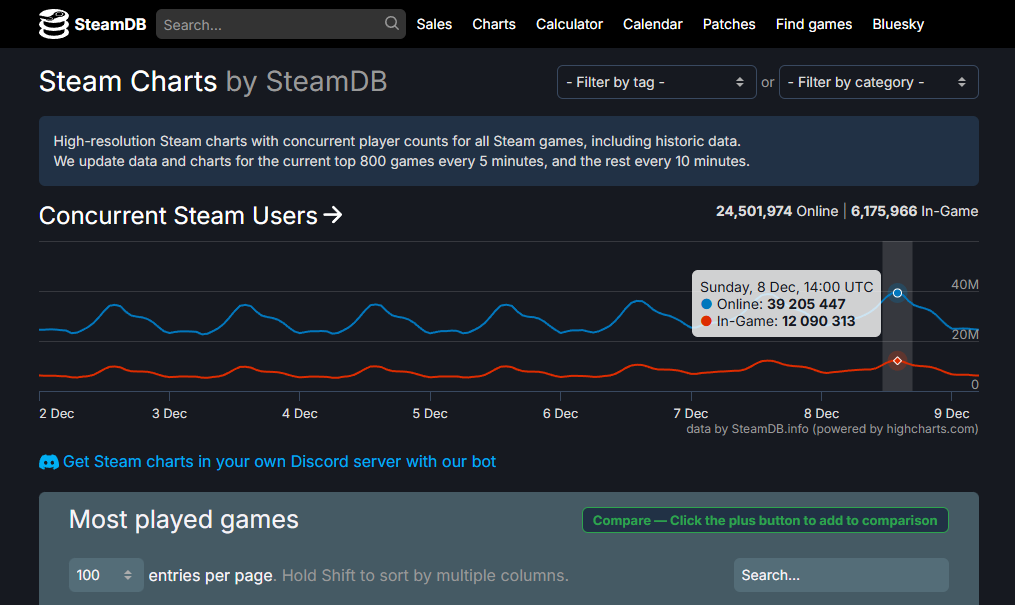Go to the Calculator page
1015x605 pixels.
coord(569,24)
